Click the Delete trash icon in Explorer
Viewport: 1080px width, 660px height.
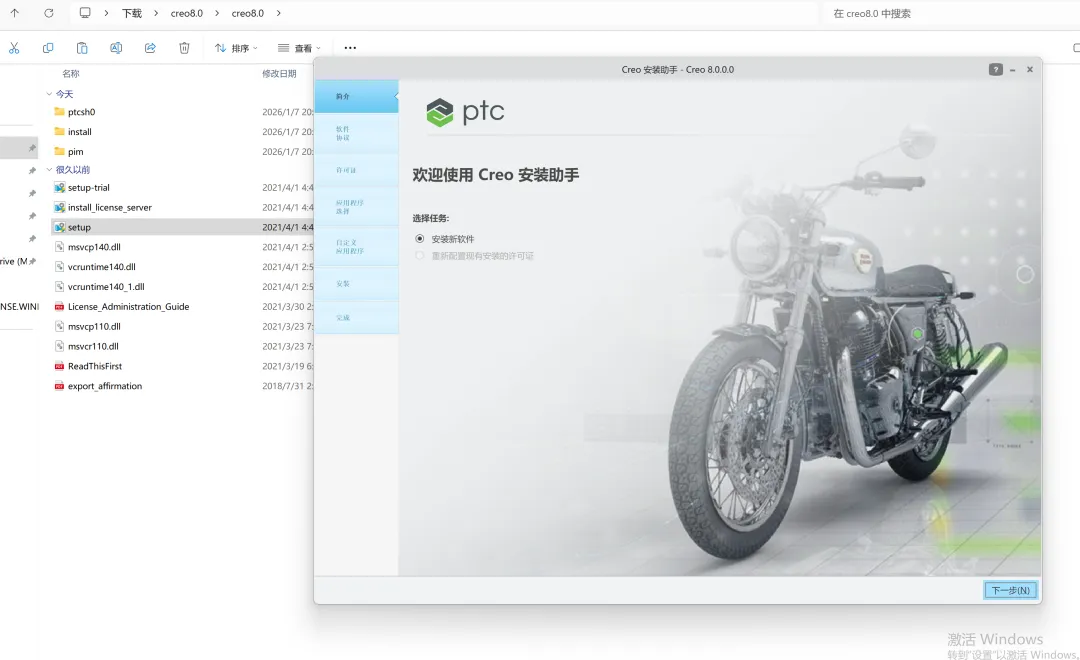coord(184,48)
